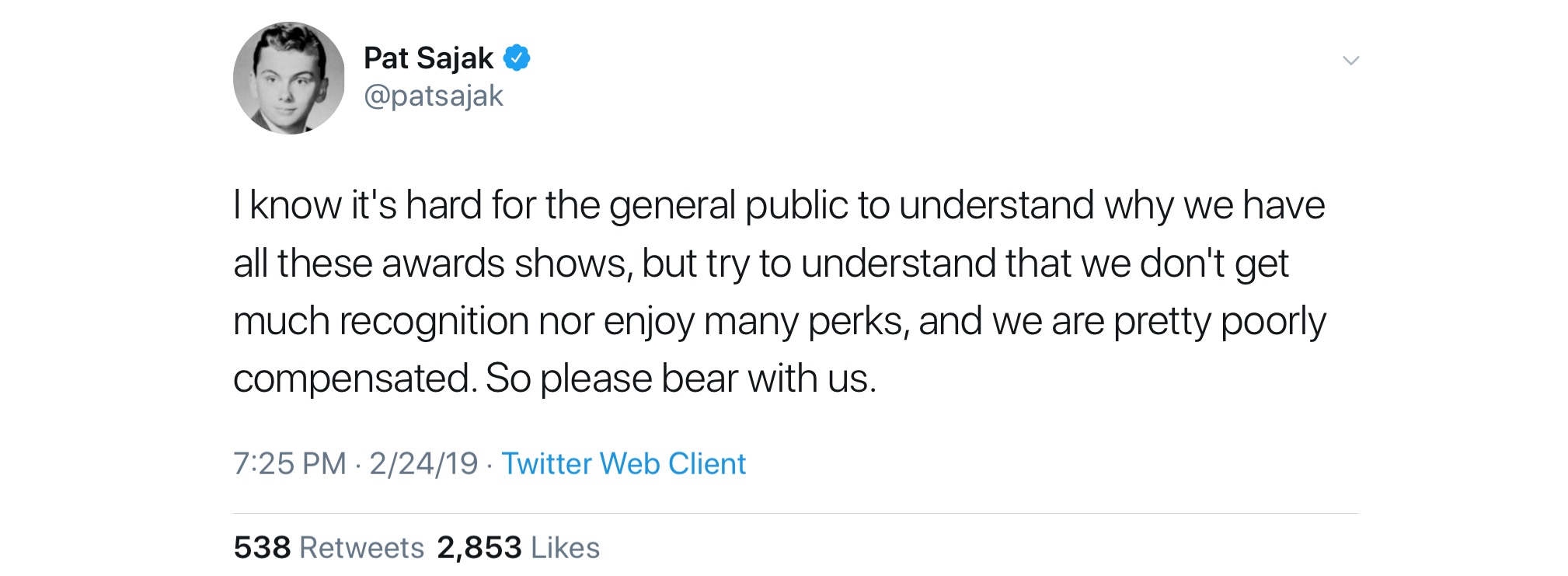Click the word "recognition" in the tweet

tap(434, 321)
